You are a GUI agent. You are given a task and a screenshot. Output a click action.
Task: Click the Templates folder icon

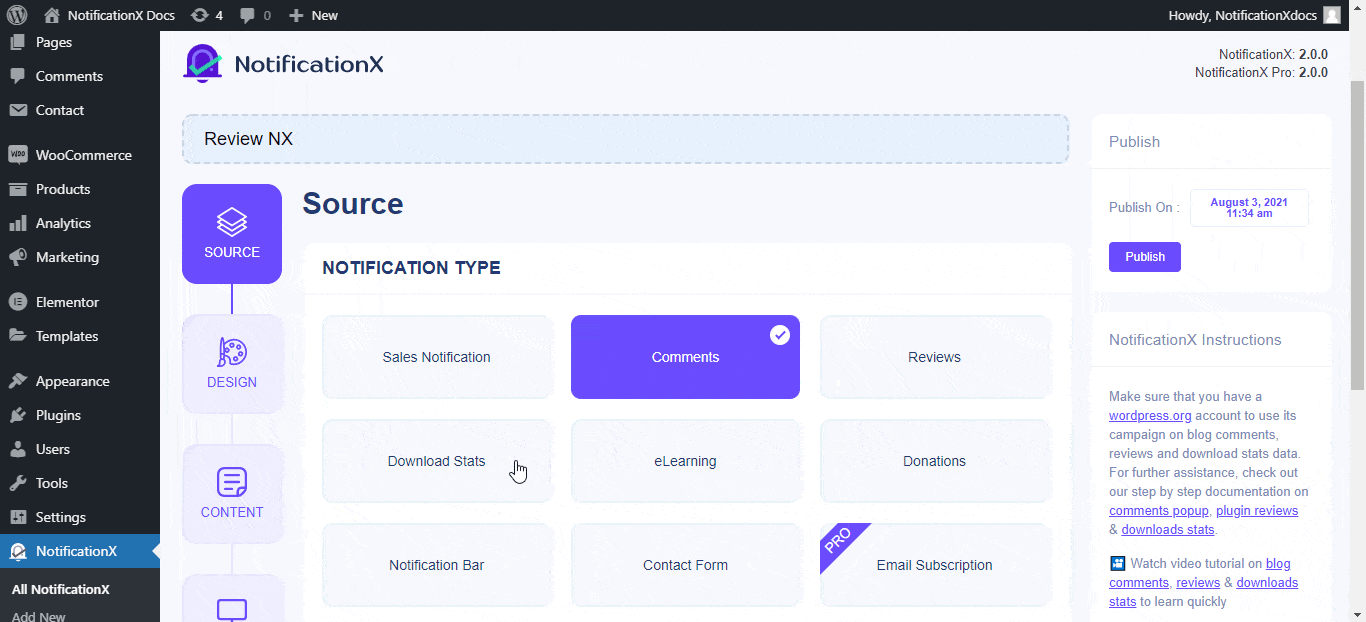pyautogui.click(x=17, y=336)
